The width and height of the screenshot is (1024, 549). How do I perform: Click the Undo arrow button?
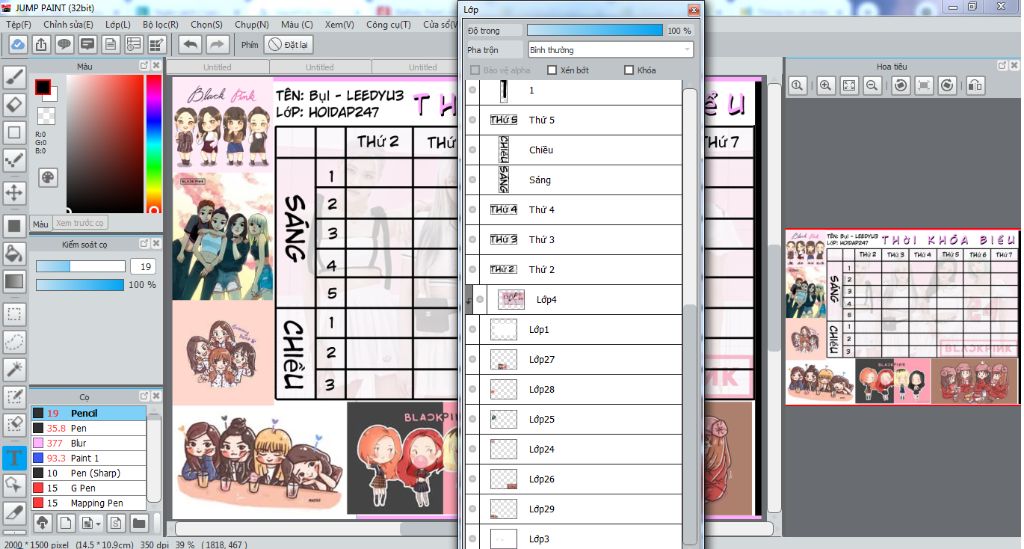(x=190, y=44)
